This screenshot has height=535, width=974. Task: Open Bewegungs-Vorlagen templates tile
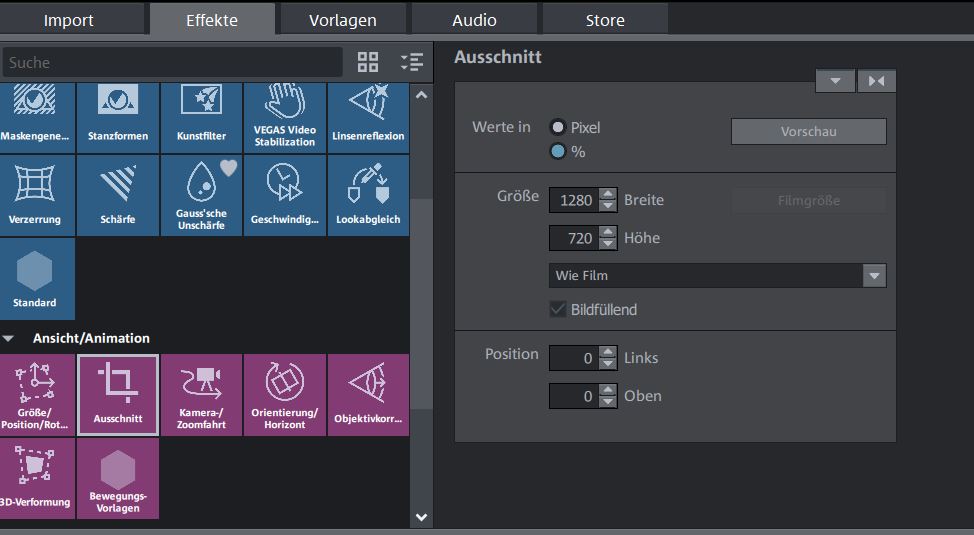click(x=118, y=478)
